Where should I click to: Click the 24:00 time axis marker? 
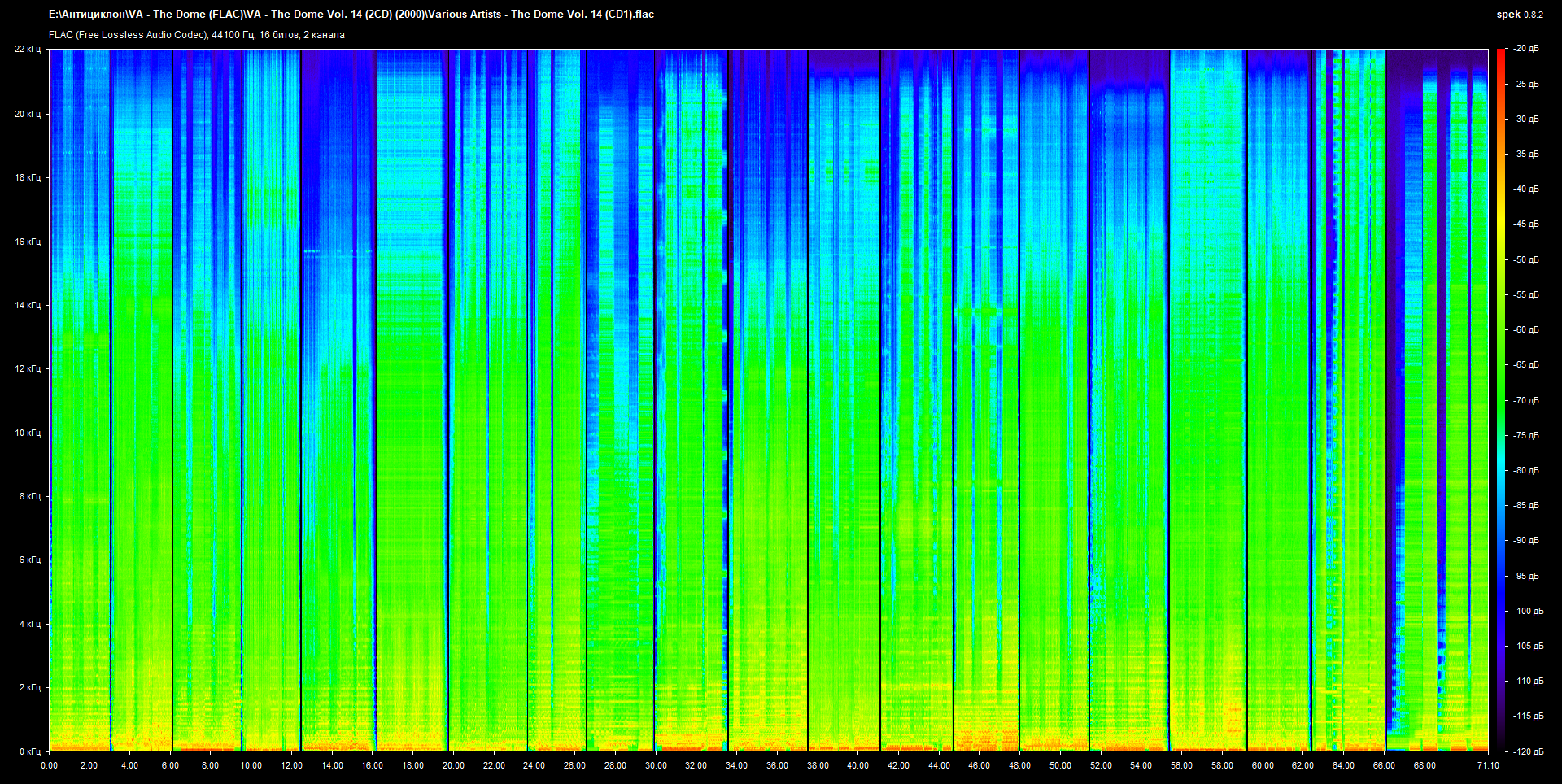coord(534,765)
